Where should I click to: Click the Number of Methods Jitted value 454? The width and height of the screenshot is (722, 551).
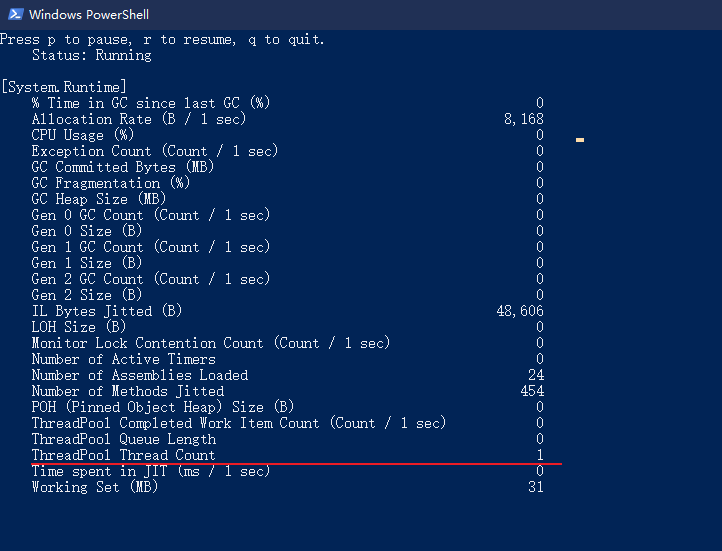[x=532, y=391]
